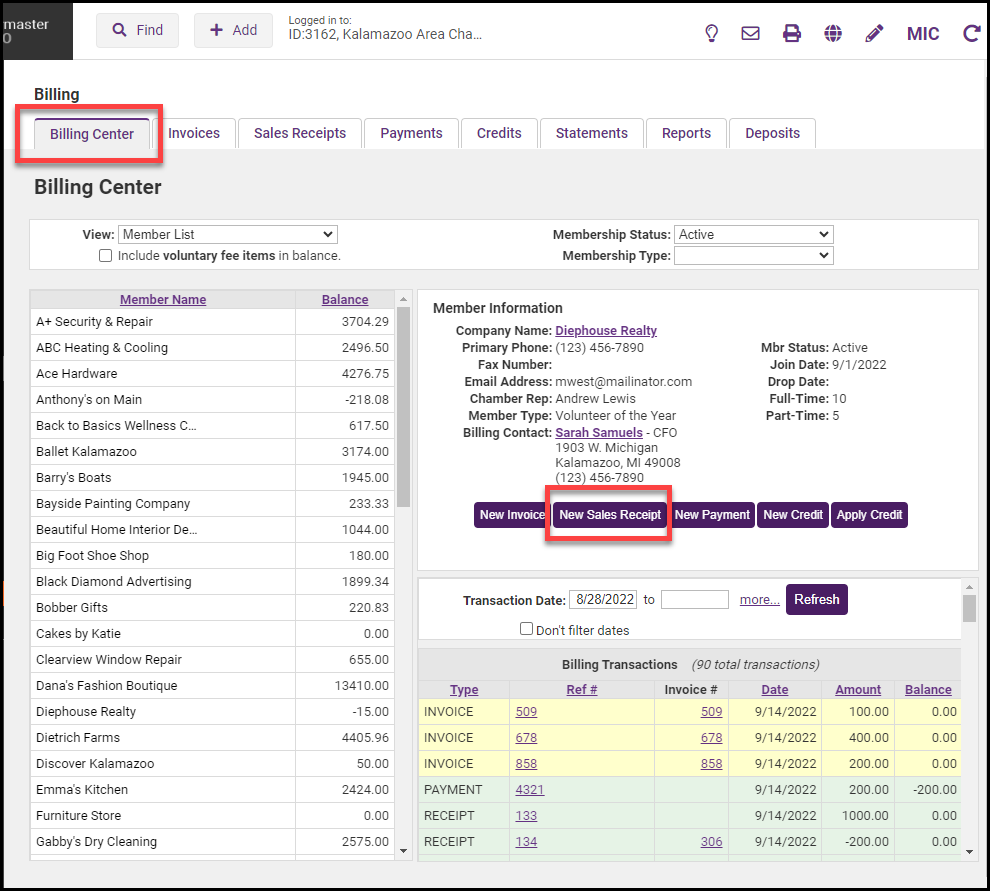
Task: Click the Add button with plus icon
Action: pyautogui.click(x=233, y=30)
